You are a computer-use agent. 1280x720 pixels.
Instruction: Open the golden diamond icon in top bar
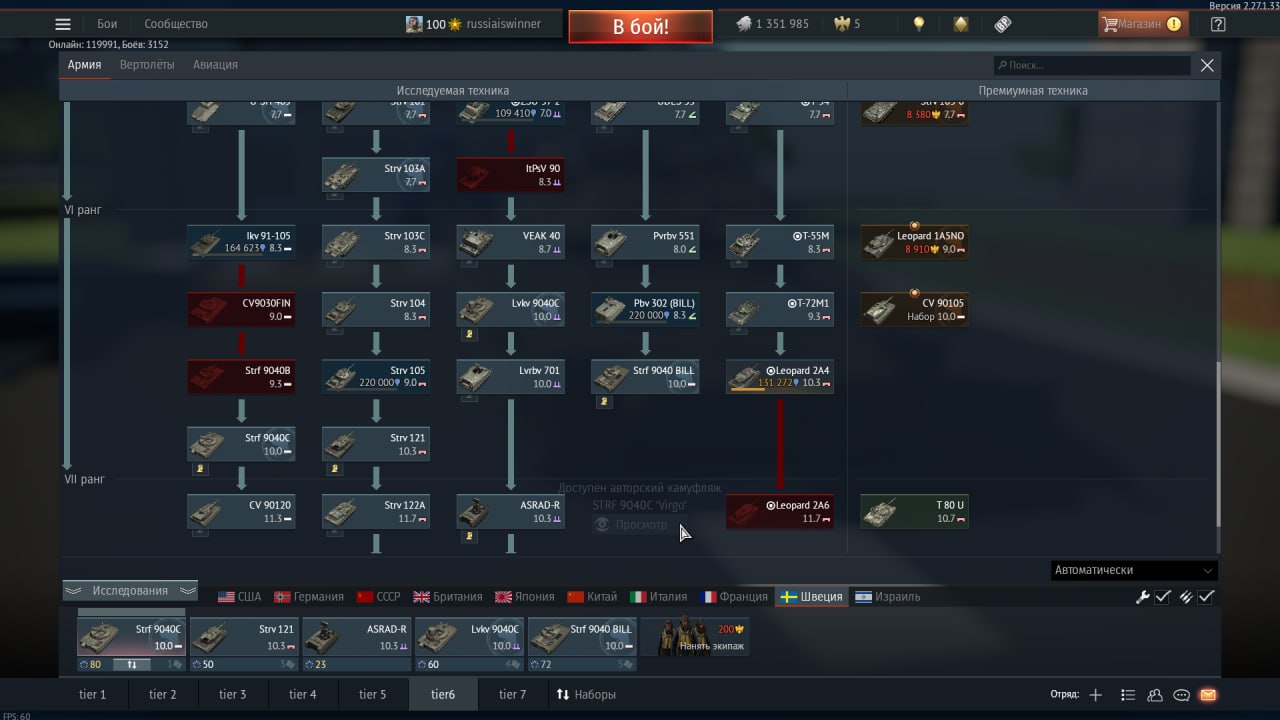(x=961, y=24)
